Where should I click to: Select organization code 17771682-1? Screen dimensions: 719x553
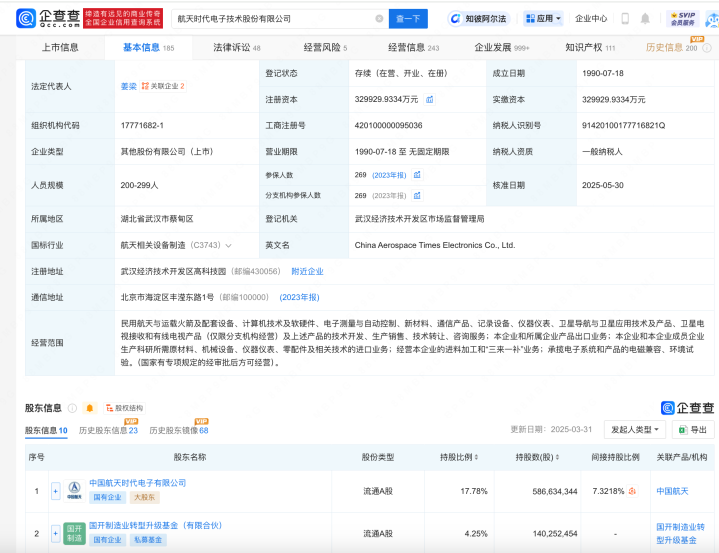(142, 126)
